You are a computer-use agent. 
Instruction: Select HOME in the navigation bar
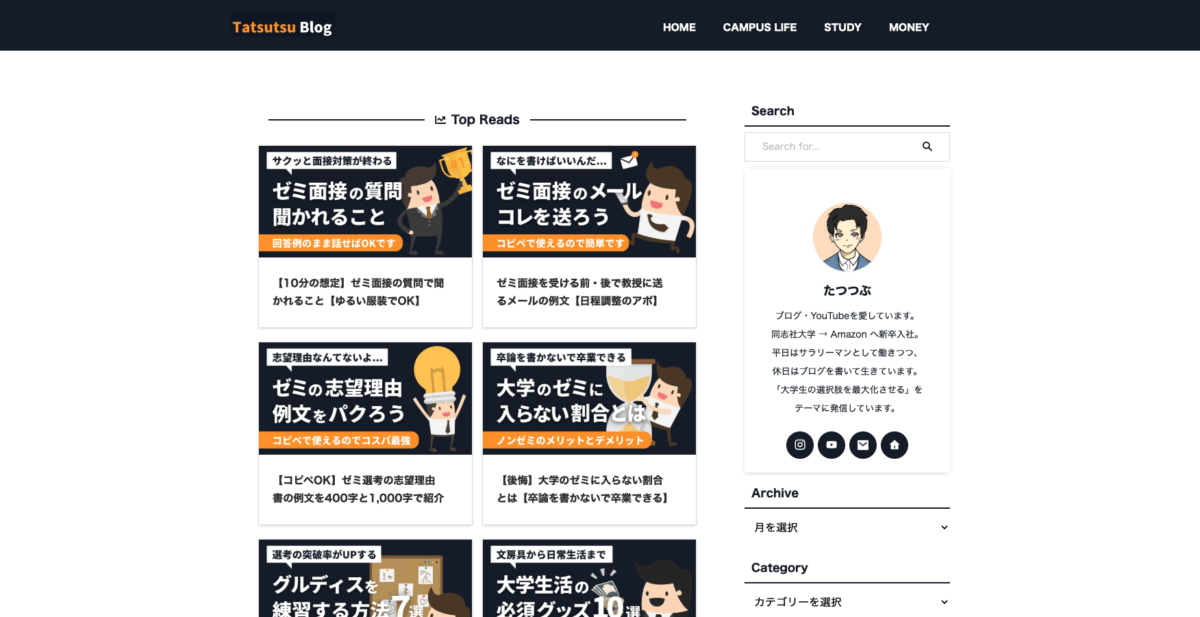[x=679, y=27]
